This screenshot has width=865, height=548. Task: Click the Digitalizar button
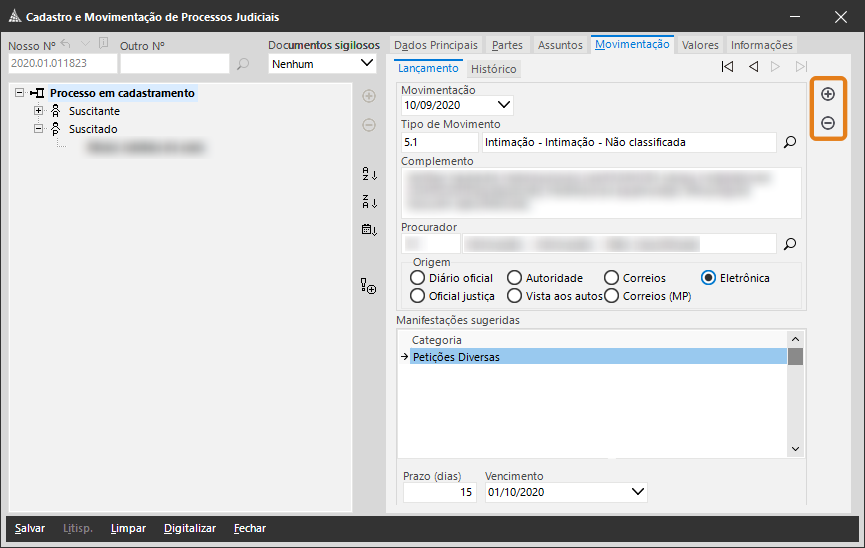point(189,528)
